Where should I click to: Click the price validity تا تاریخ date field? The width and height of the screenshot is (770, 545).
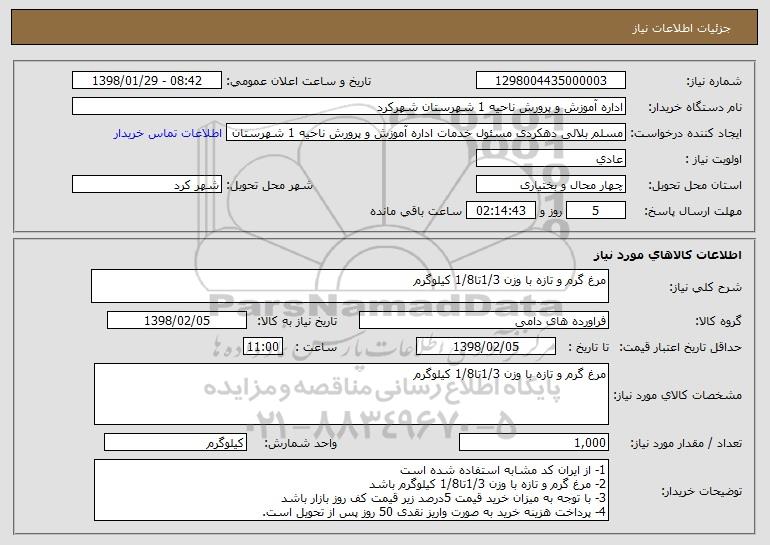[x=486, y=347]
